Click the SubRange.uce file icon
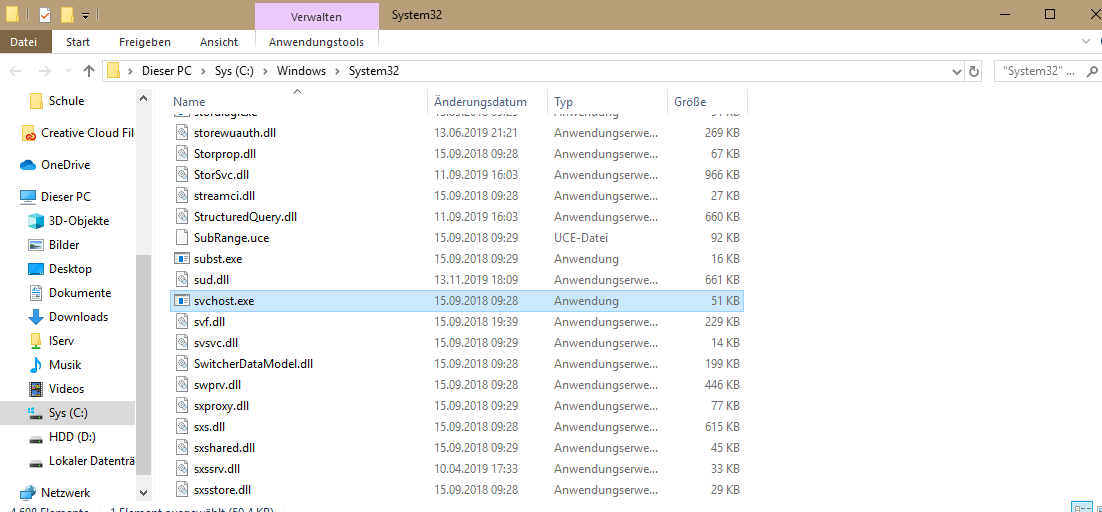Viewport: 1102px width, 512px height. [182, 238]
